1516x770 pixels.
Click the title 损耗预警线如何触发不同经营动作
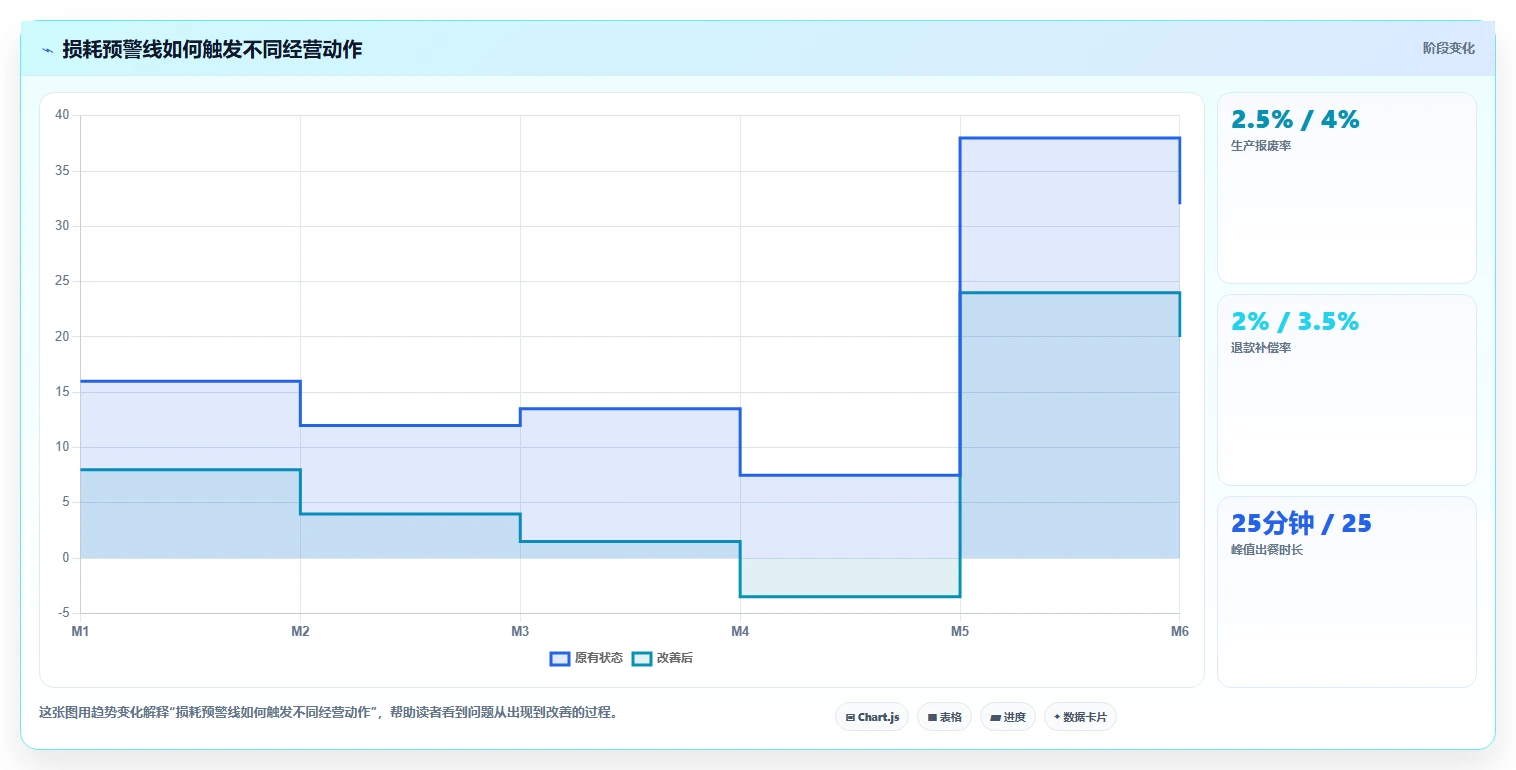pyautogui.click(x=212, y=50)
